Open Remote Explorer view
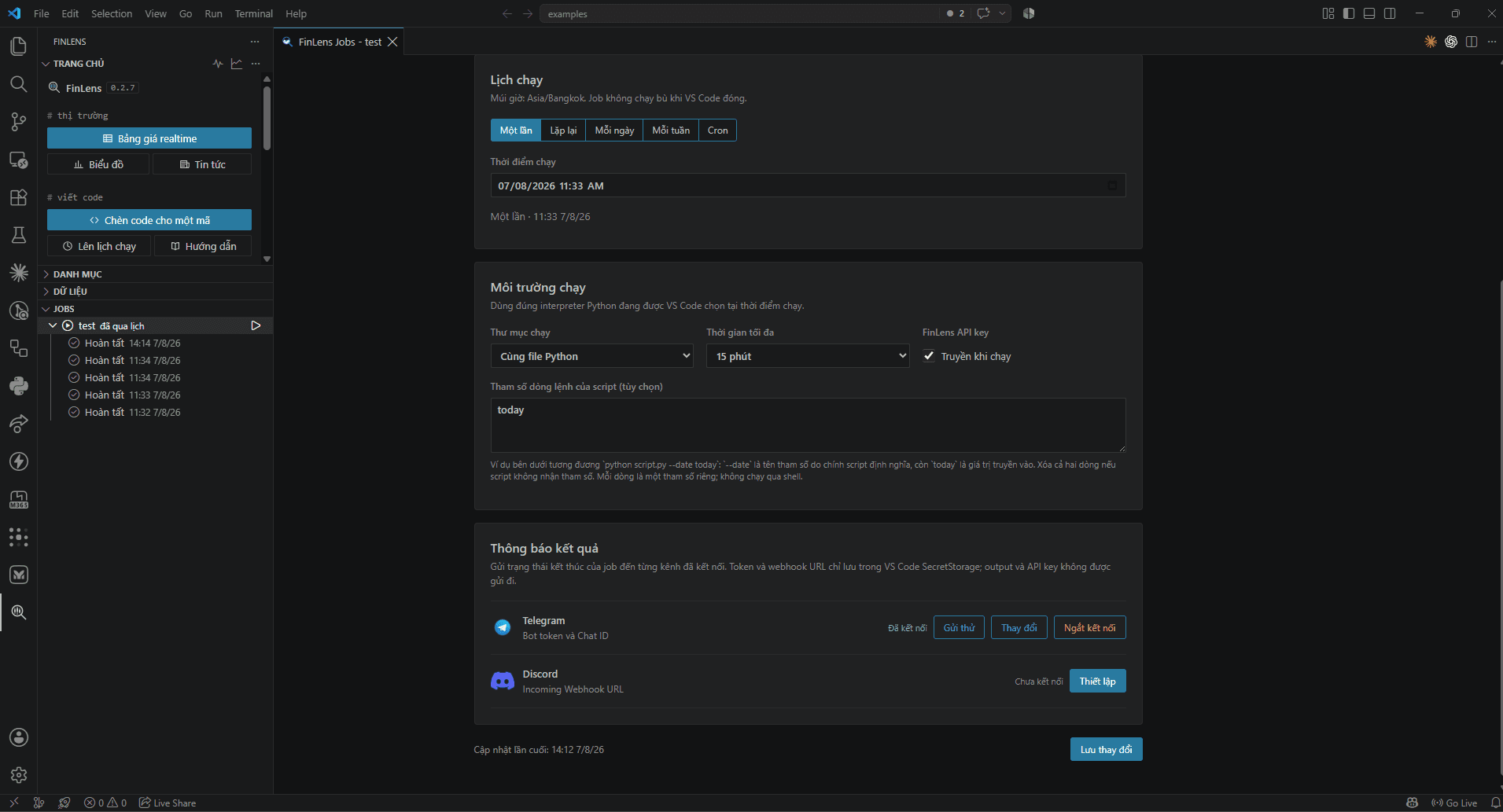The height and width of the screenshot is (812, 1503). [x=18, y=160]
